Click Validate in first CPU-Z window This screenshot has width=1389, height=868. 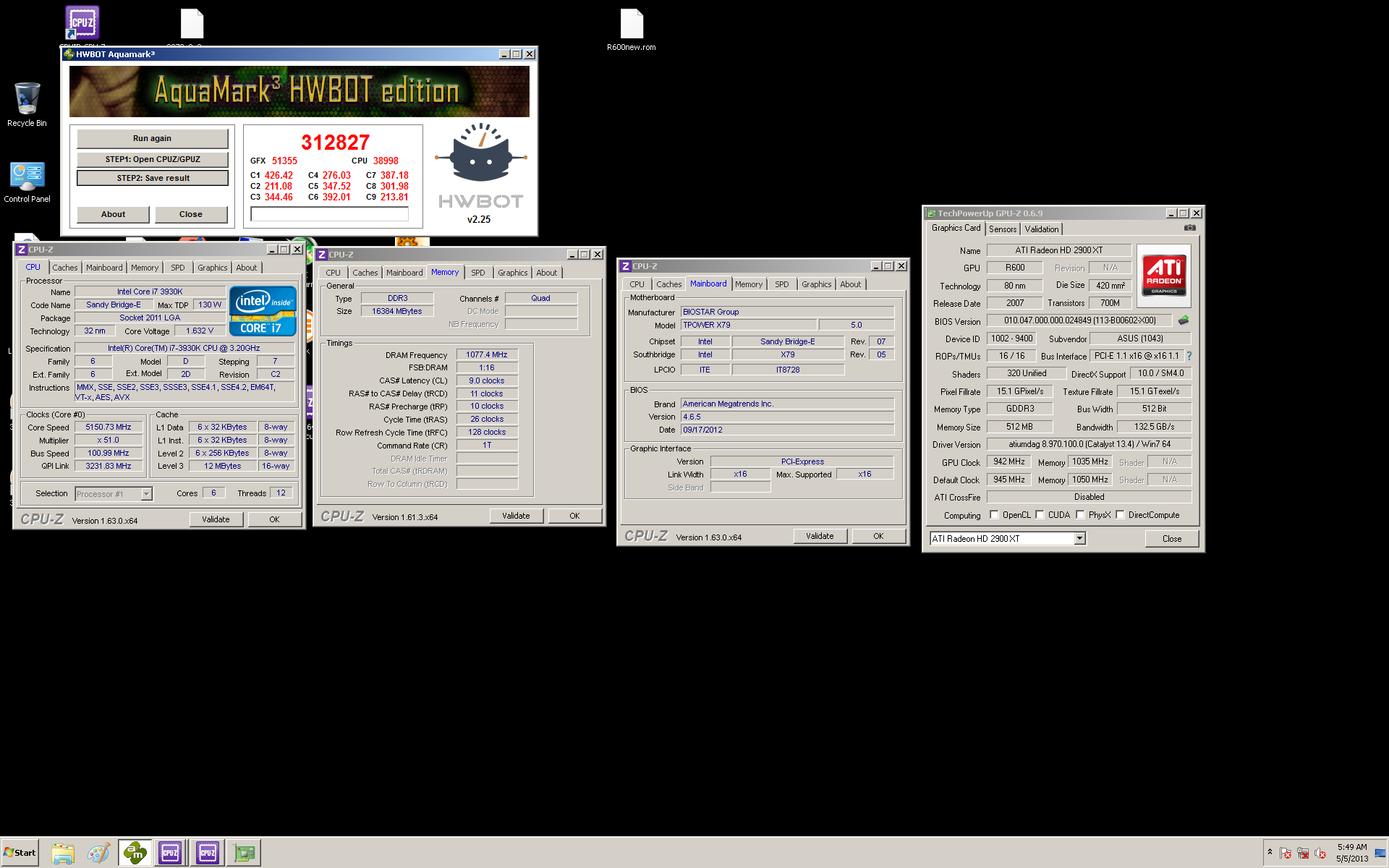click(216, 519)
